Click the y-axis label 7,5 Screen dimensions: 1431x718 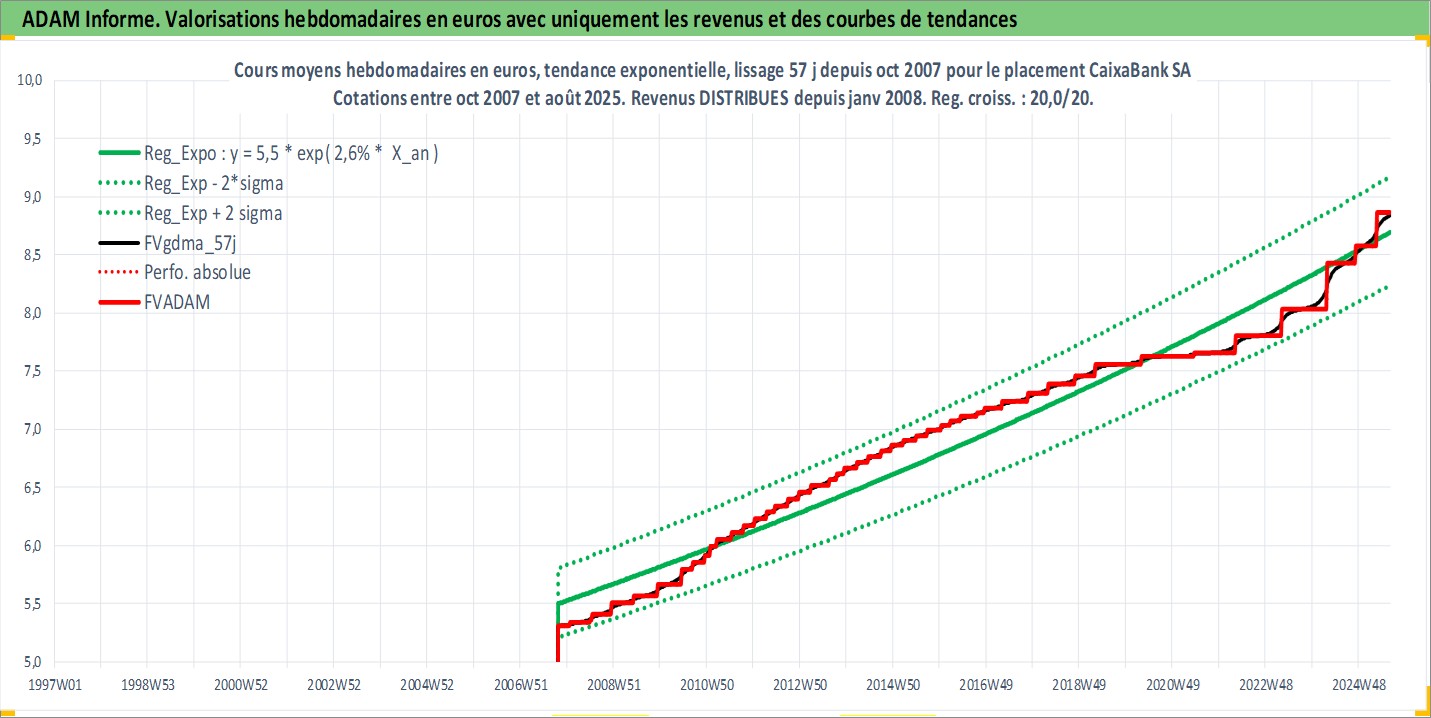(32, 371)
